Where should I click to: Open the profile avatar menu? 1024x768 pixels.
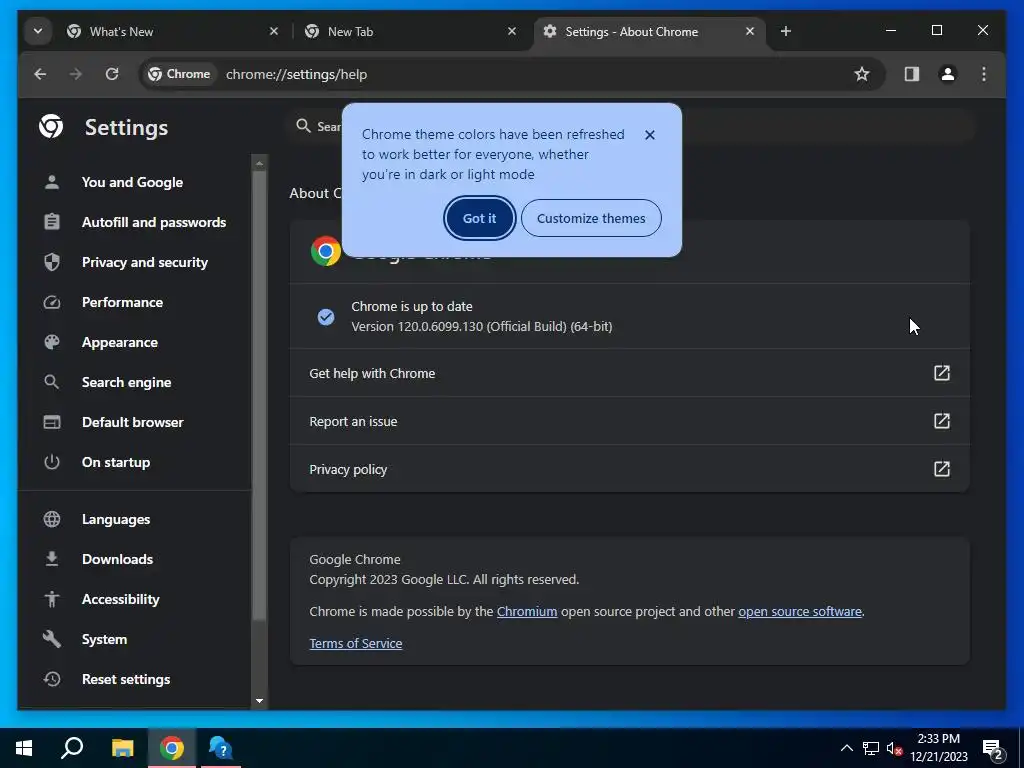coord(948,74)
